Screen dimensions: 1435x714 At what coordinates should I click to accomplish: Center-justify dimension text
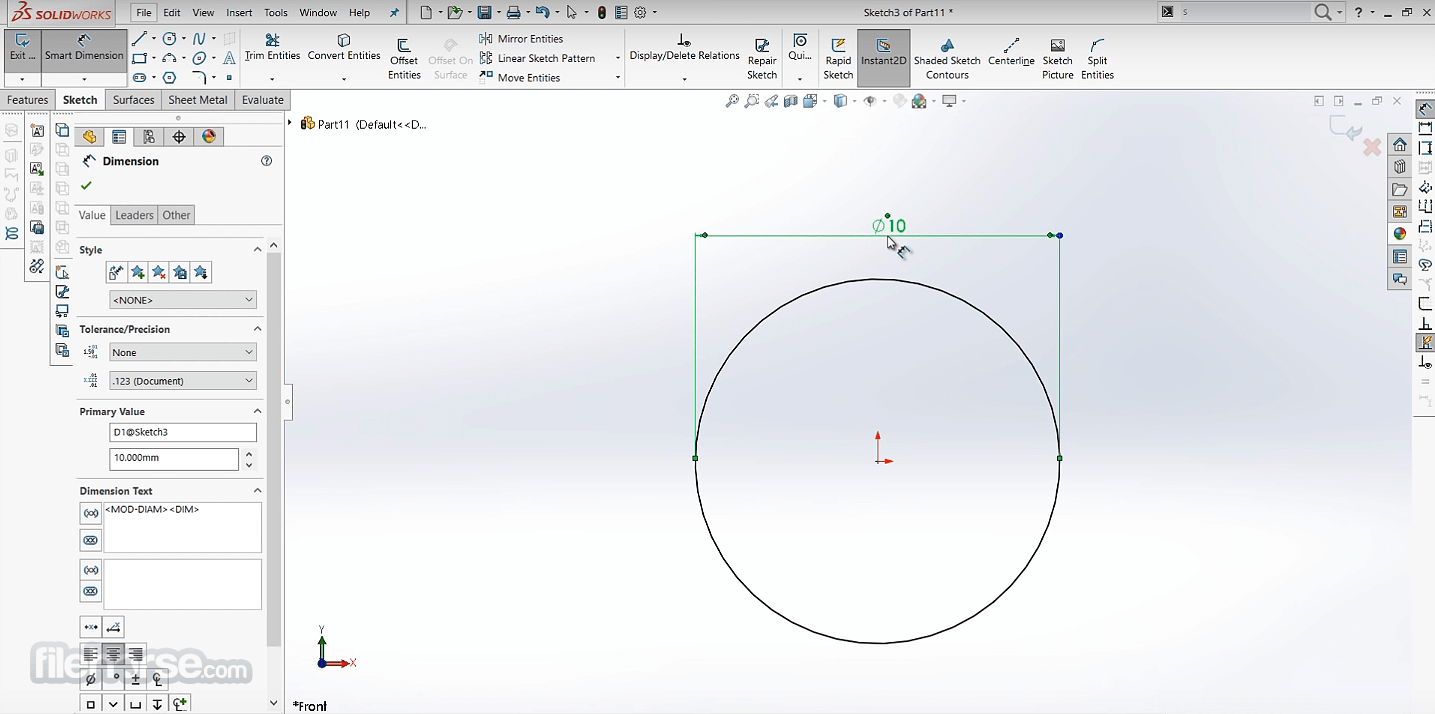coord(113,654)
